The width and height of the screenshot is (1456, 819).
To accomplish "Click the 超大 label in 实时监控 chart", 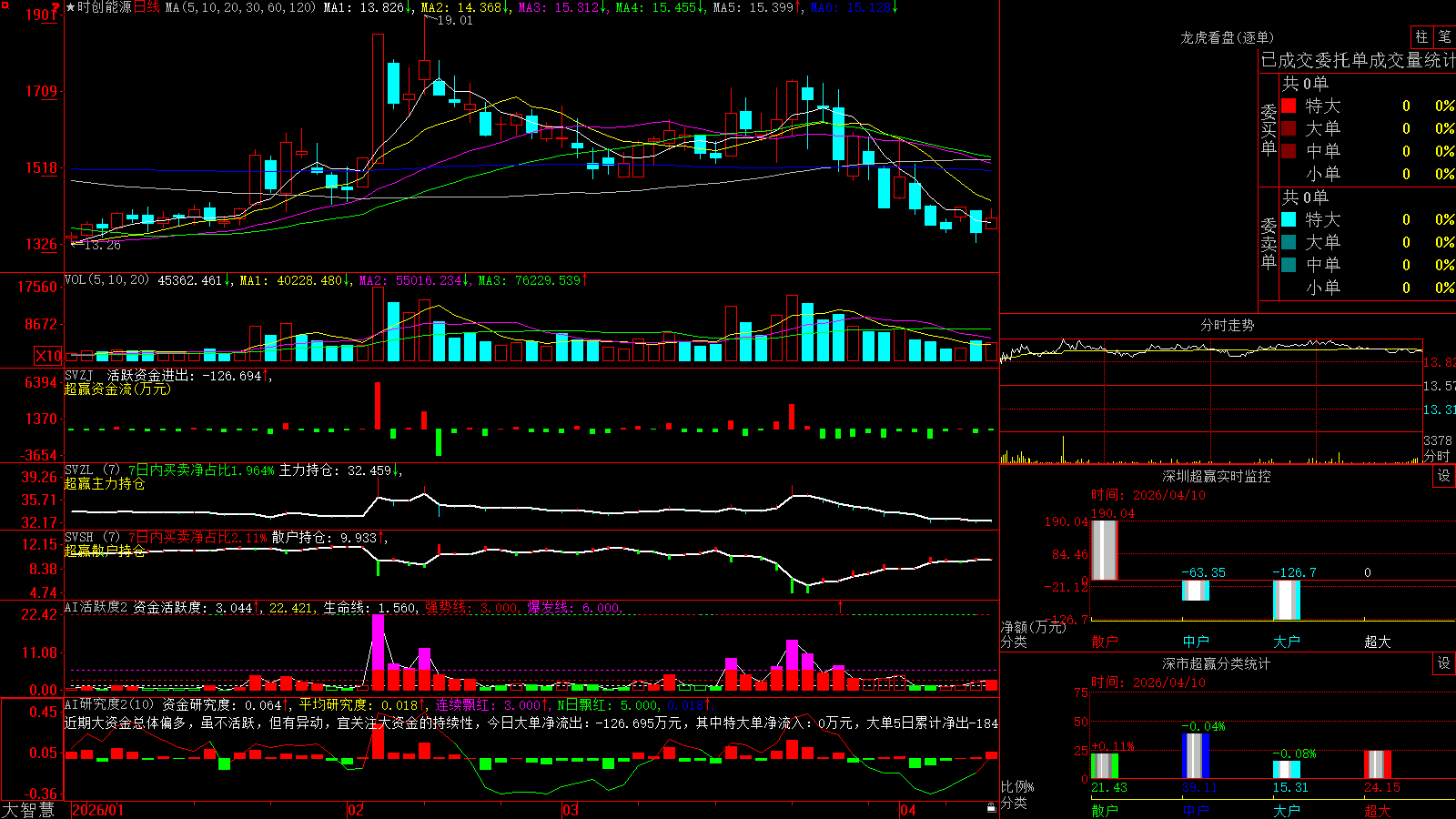I will [1378, 642].
